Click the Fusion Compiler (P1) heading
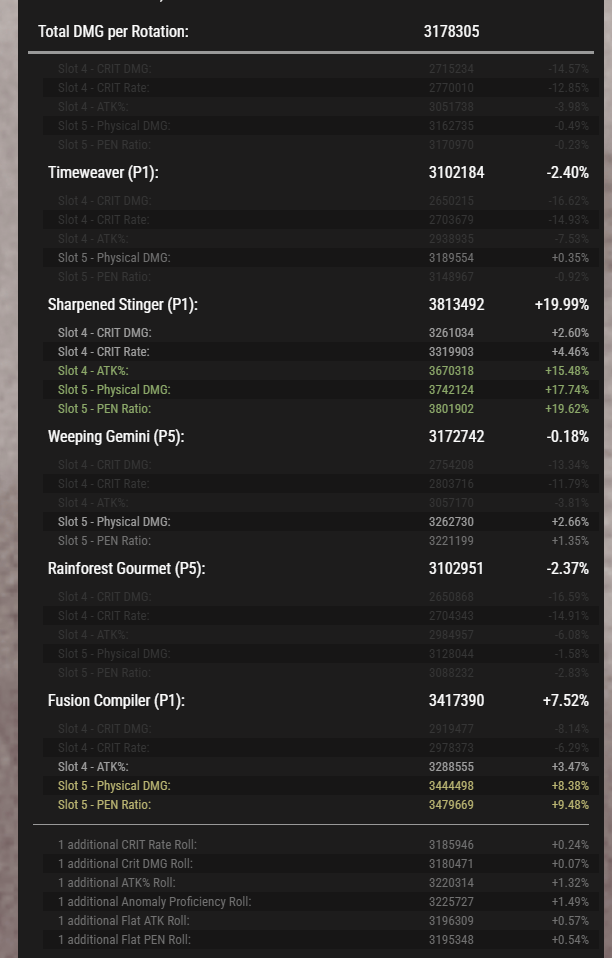This screenshot has height=958, width=612. tap(116, 700)
